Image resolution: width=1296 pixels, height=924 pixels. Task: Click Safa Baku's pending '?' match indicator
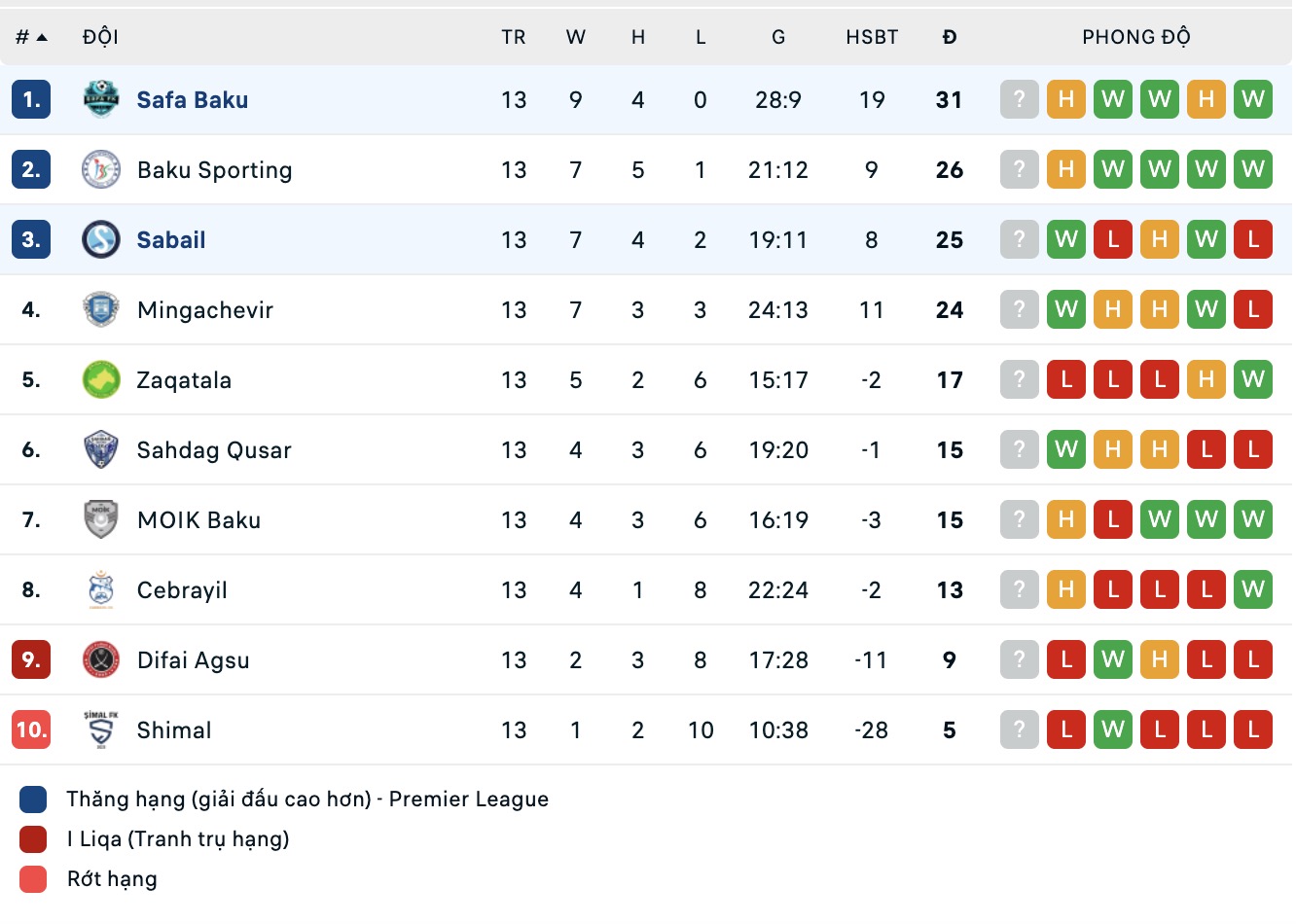(x=1019, y=98)
